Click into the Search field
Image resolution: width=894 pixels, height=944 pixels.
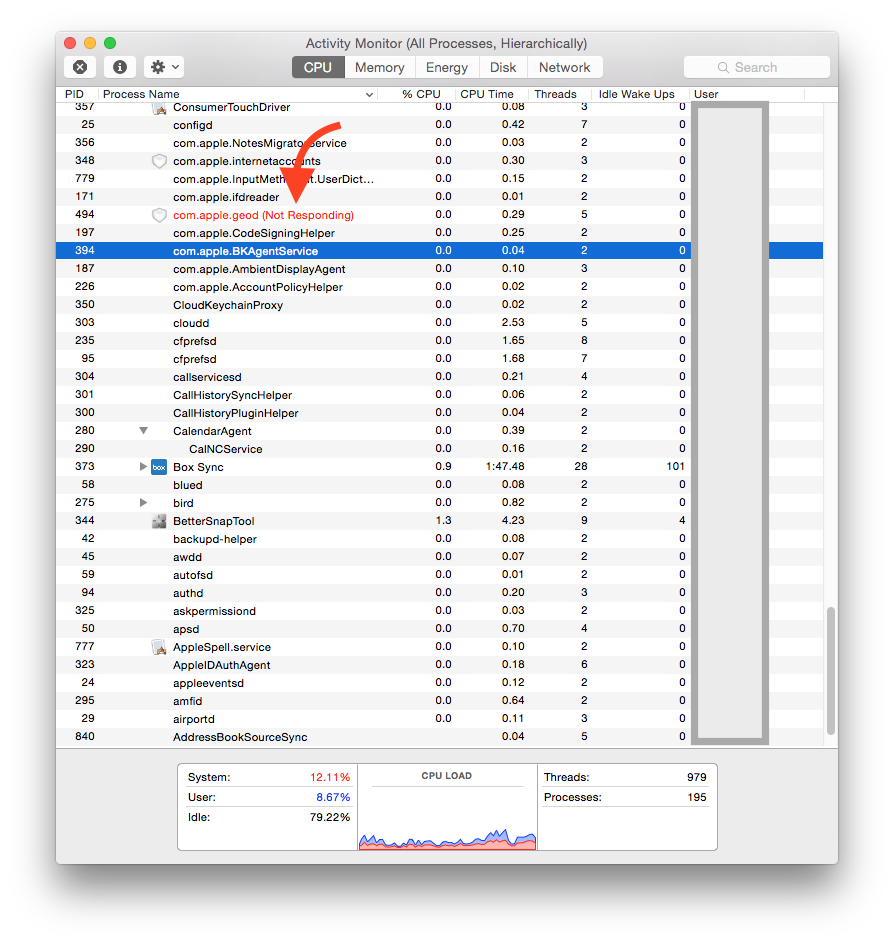click(x=757, y=67)
